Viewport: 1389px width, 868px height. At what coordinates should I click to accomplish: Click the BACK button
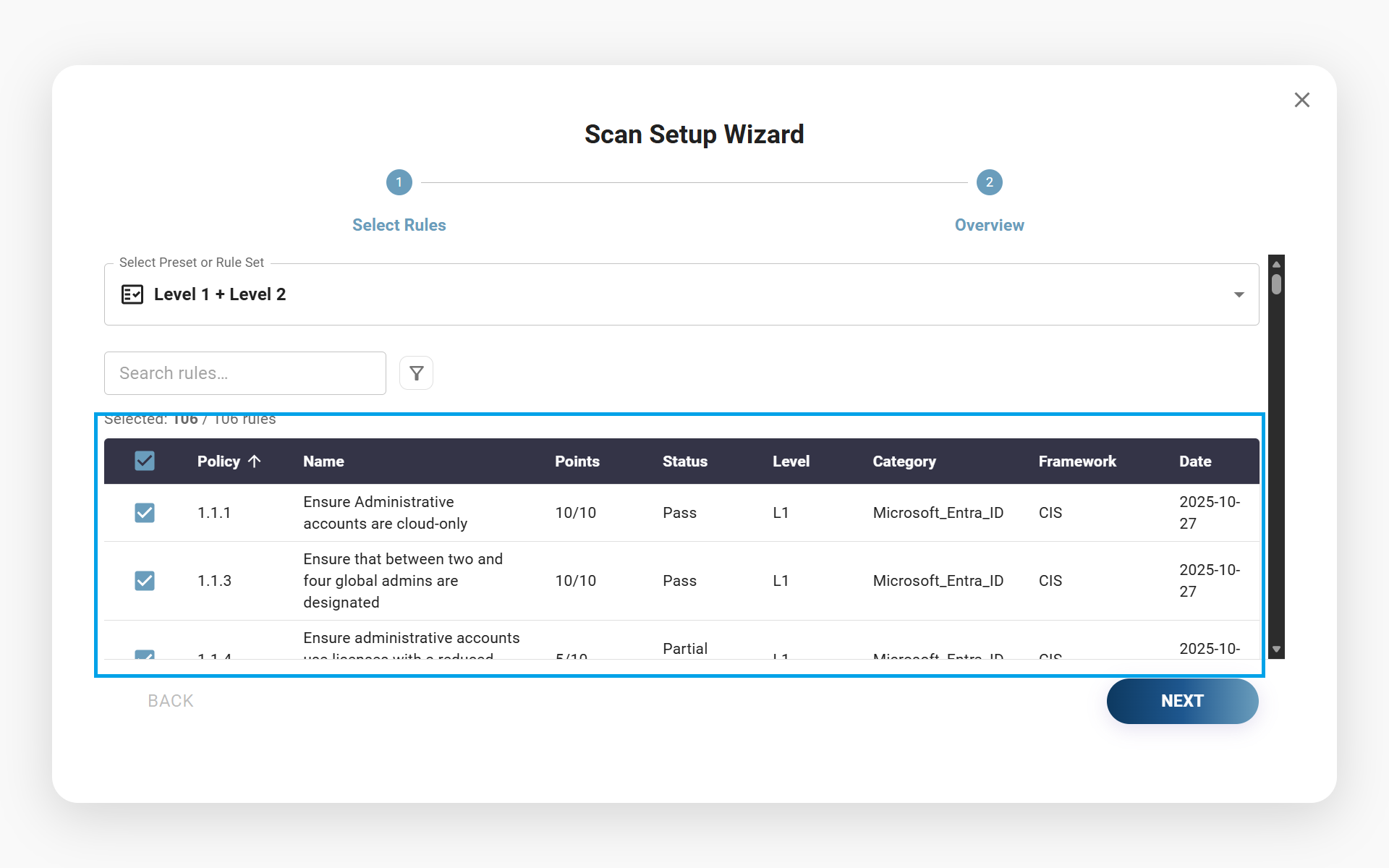click(x=170, y=700)
